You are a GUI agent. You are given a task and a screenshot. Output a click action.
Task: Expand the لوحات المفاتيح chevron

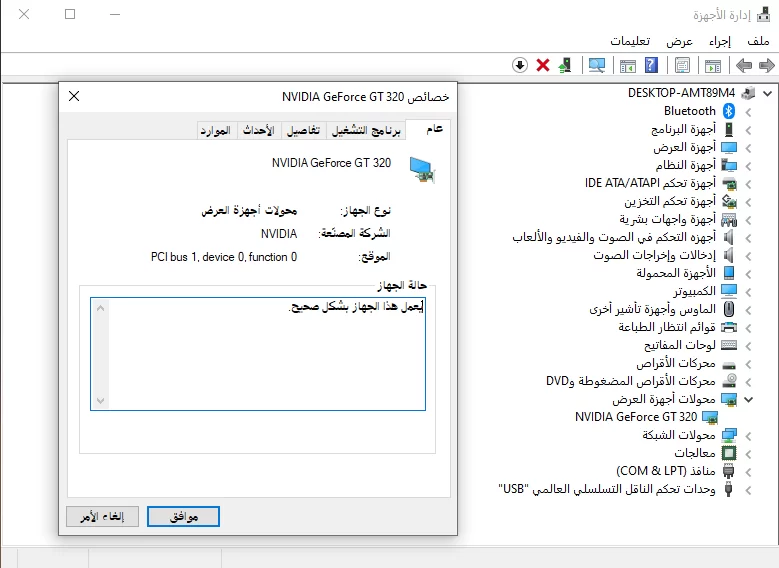point(749,346)
